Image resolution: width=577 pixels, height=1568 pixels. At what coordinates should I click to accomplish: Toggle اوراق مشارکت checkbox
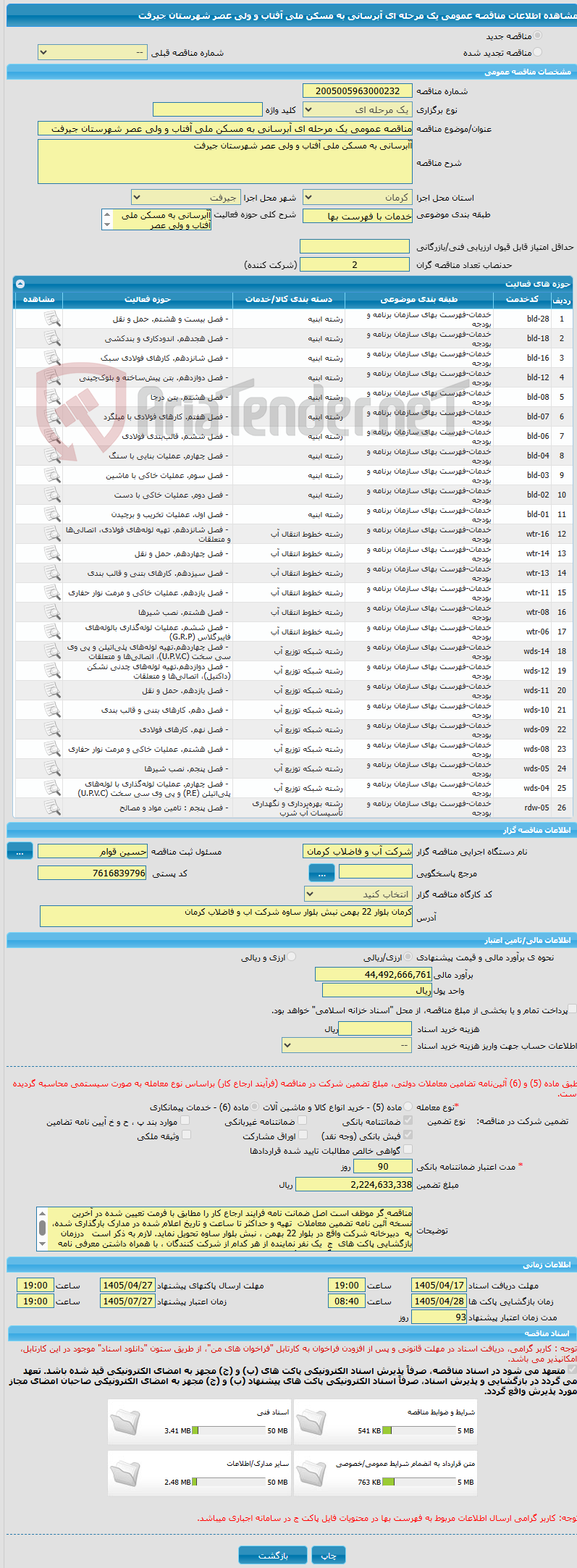303,1135
